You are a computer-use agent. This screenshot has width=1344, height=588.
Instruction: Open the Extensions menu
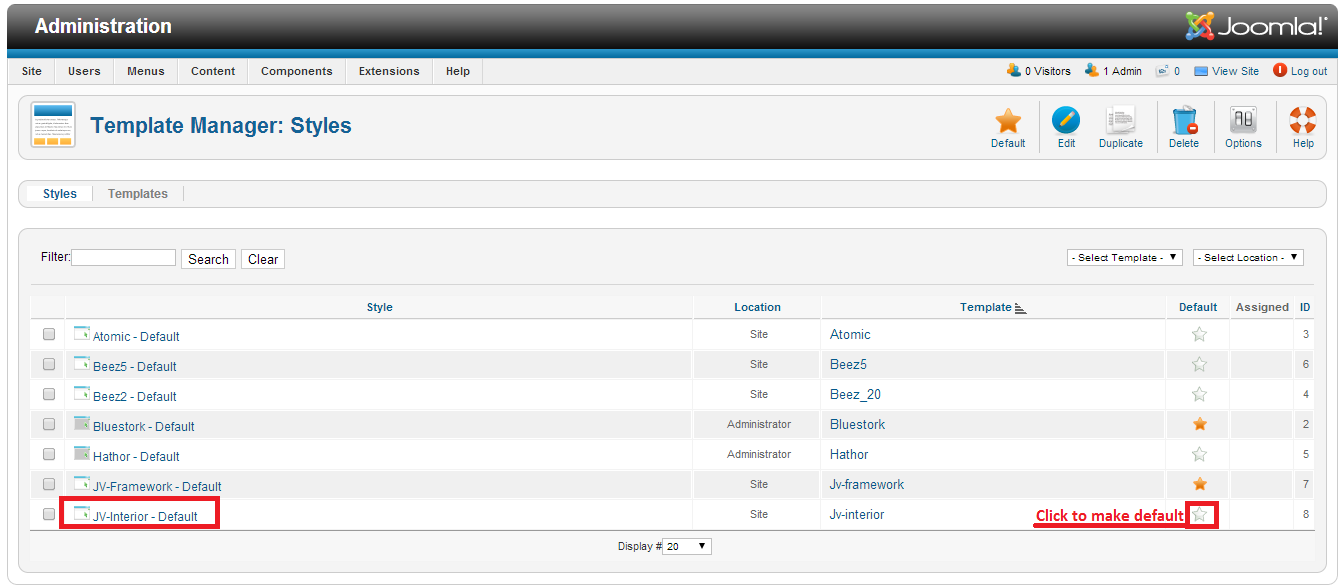pos(389,71)
